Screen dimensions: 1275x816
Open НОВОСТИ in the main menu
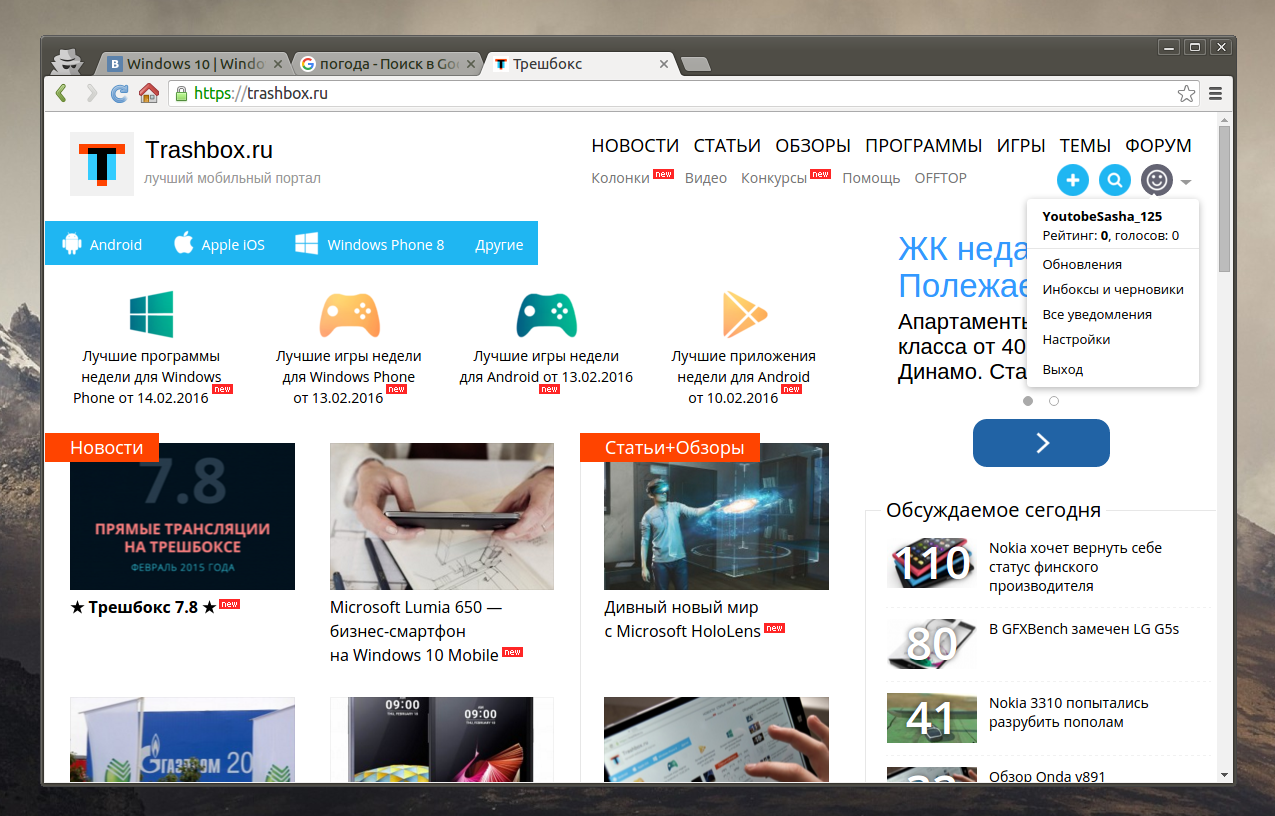coord(635,146)
